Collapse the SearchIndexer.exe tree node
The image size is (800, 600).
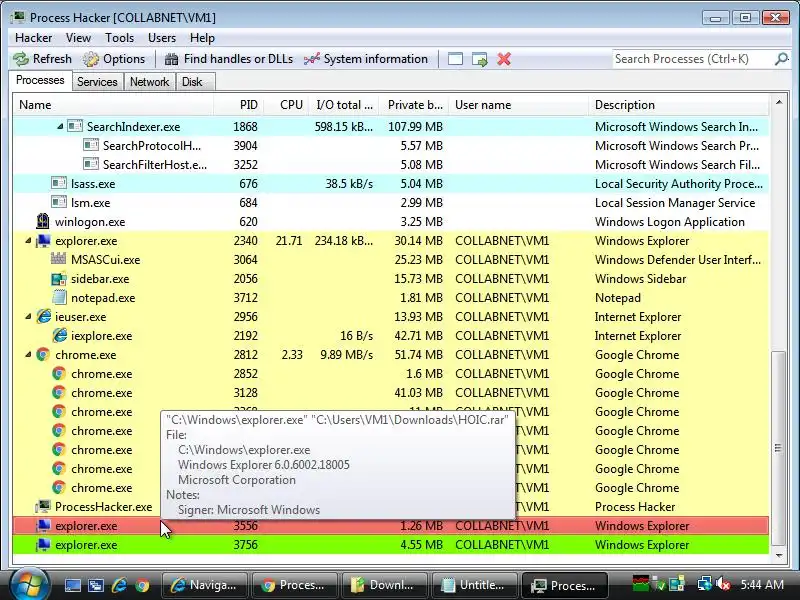tap(60, 127)
